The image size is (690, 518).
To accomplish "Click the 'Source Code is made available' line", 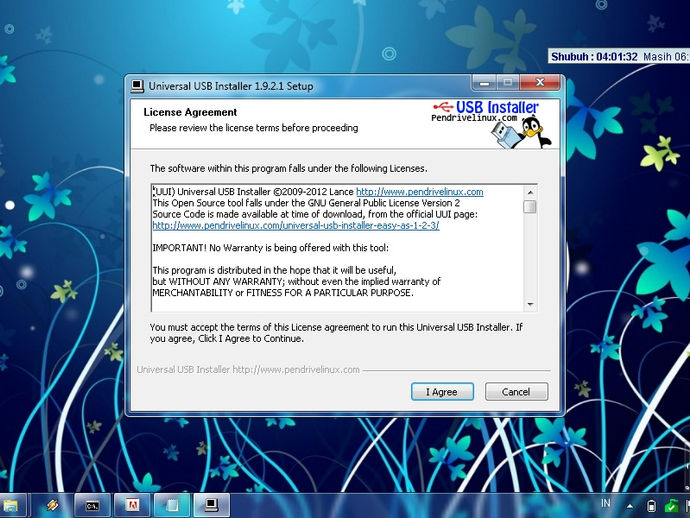I will click(315, 214).
